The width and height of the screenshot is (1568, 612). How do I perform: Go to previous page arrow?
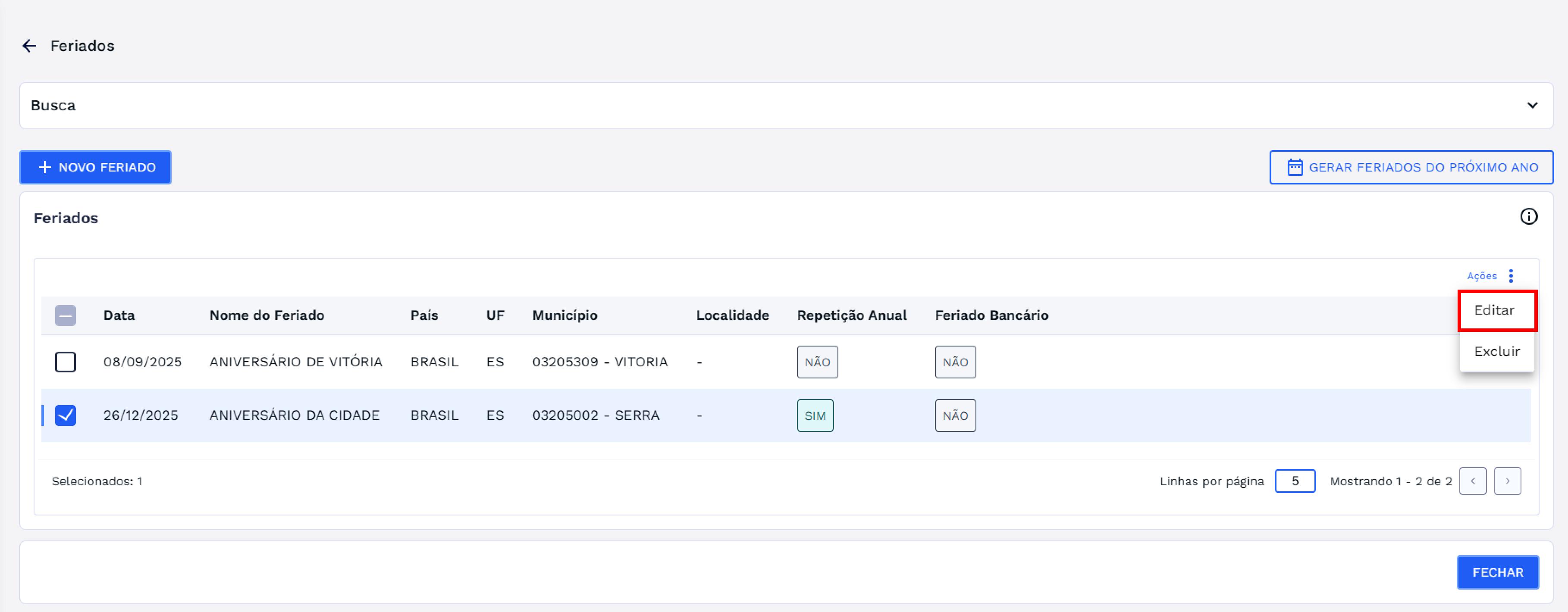pos(1472,481)
